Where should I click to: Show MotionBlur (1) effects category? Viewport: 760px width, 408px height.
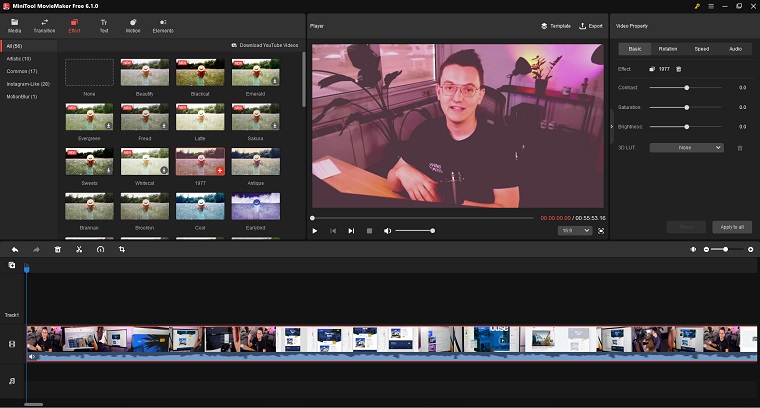22,96
